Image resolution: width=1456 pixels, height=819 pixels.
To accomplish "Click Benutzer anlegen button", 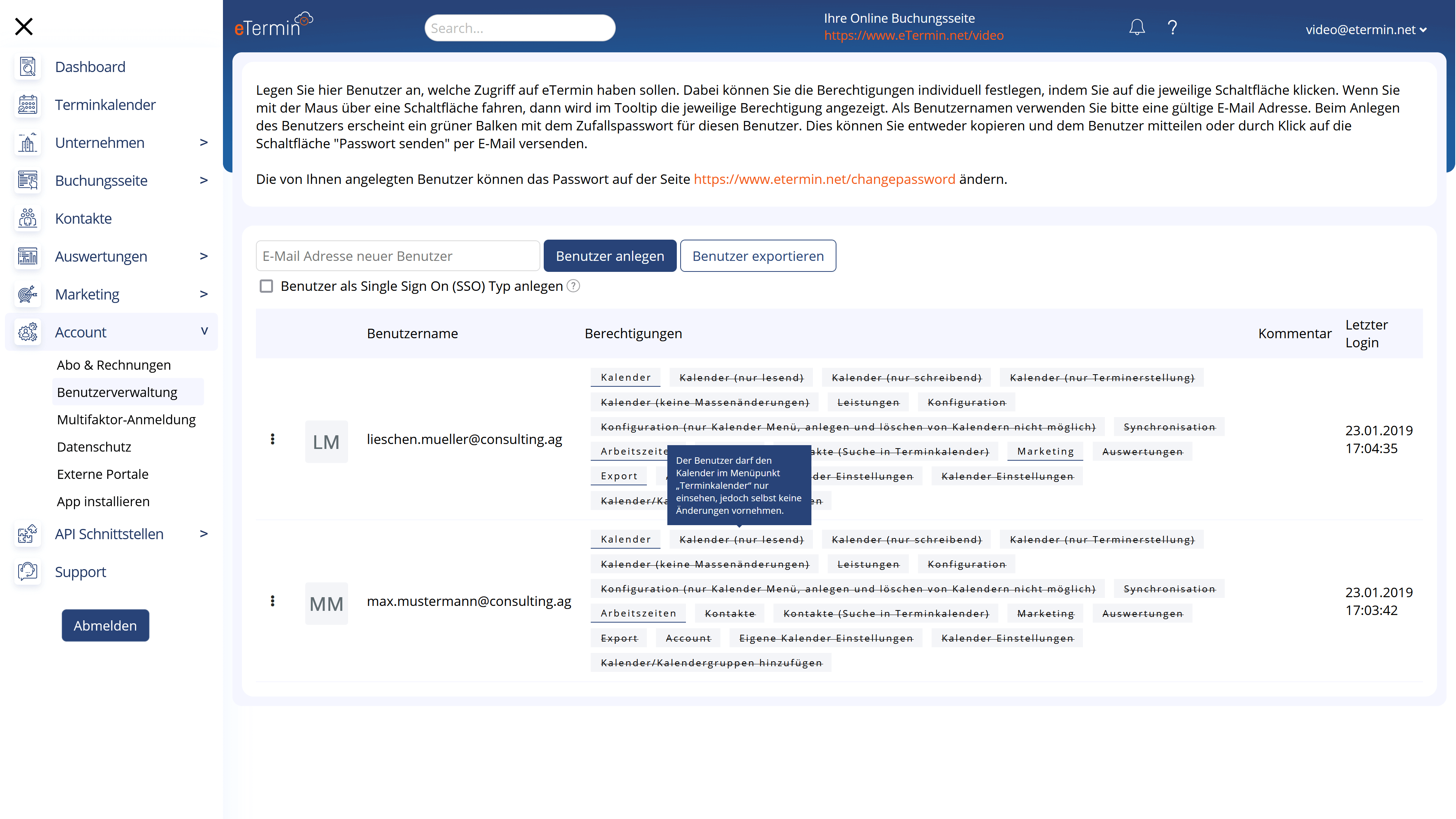I will click(610, 256).
